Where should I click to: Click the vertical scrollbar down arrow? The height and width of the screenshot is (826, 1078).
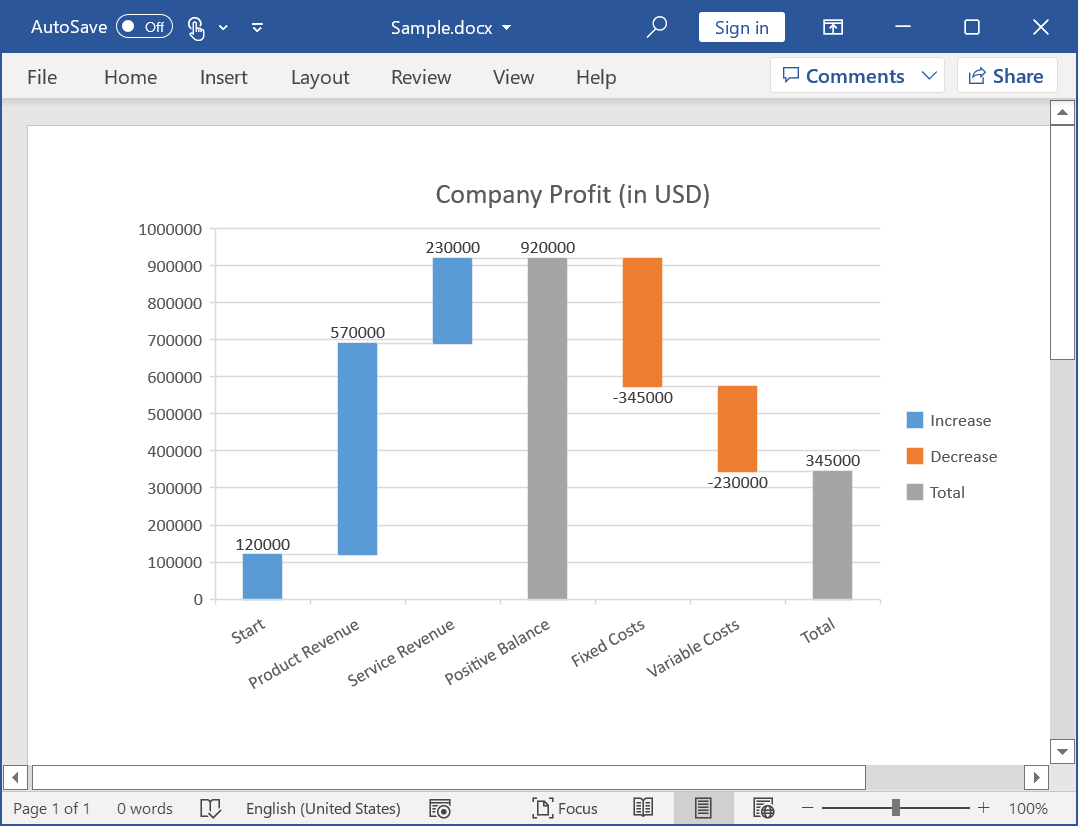(1062, 751)
